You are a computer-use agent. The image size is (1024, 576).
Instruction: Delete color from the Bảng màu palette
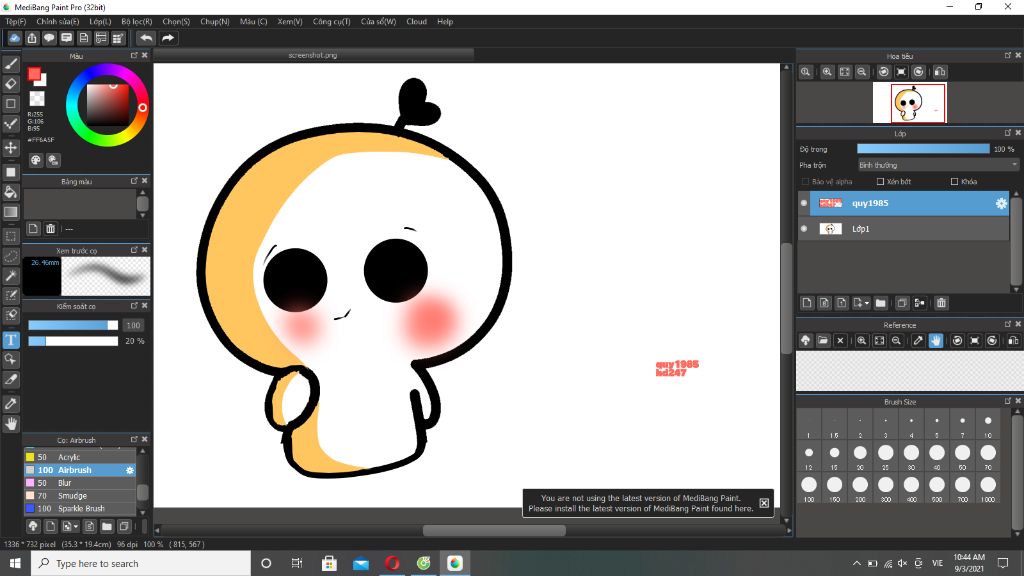50,229
